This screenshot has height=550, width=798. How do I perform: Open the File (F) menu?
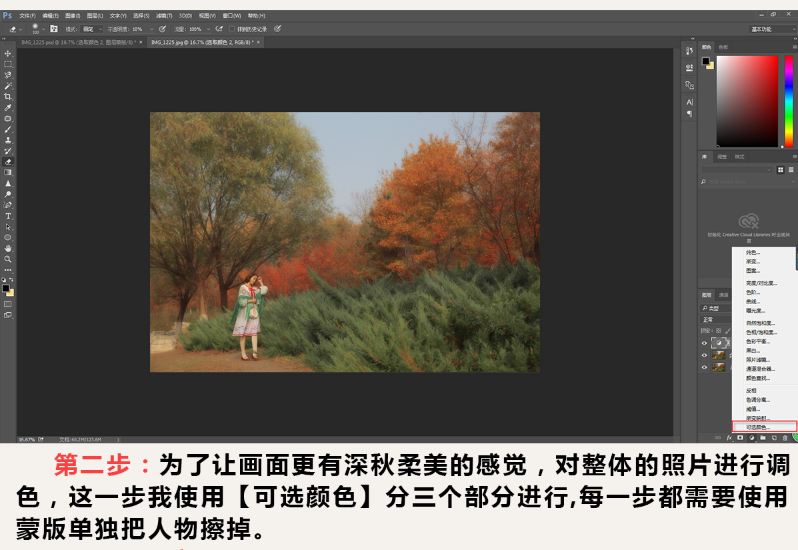coord(27,16)
